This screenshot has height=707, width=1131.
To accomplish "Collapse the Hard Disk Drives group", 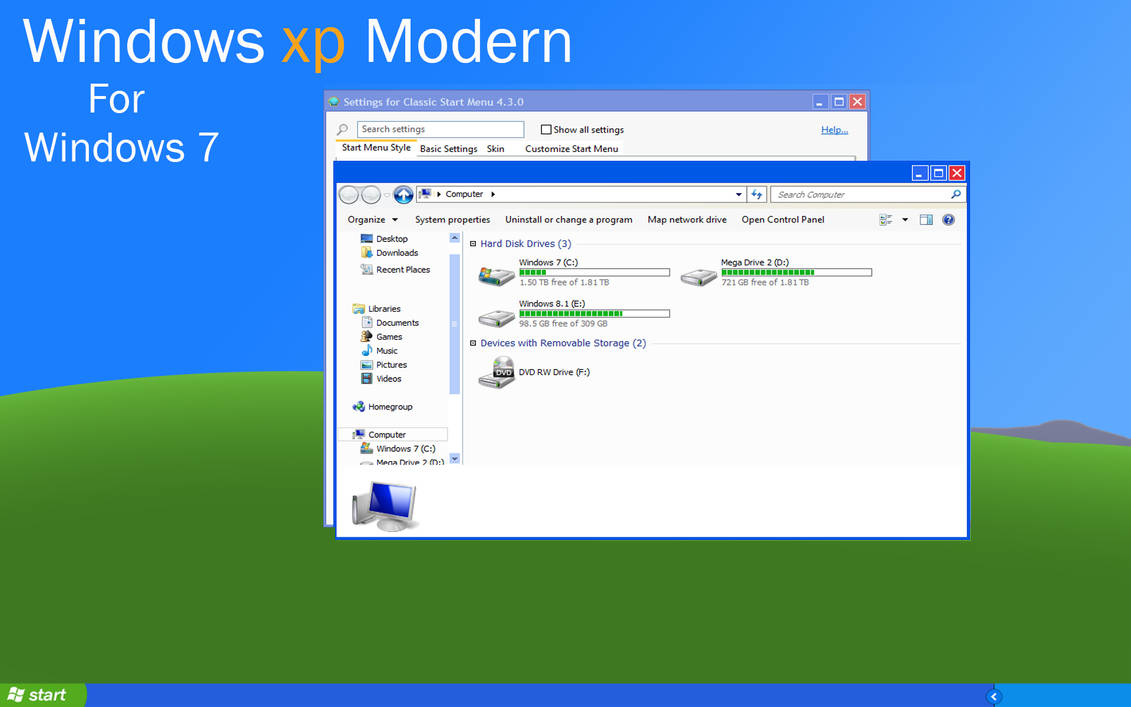I will (x=471, y=243).
